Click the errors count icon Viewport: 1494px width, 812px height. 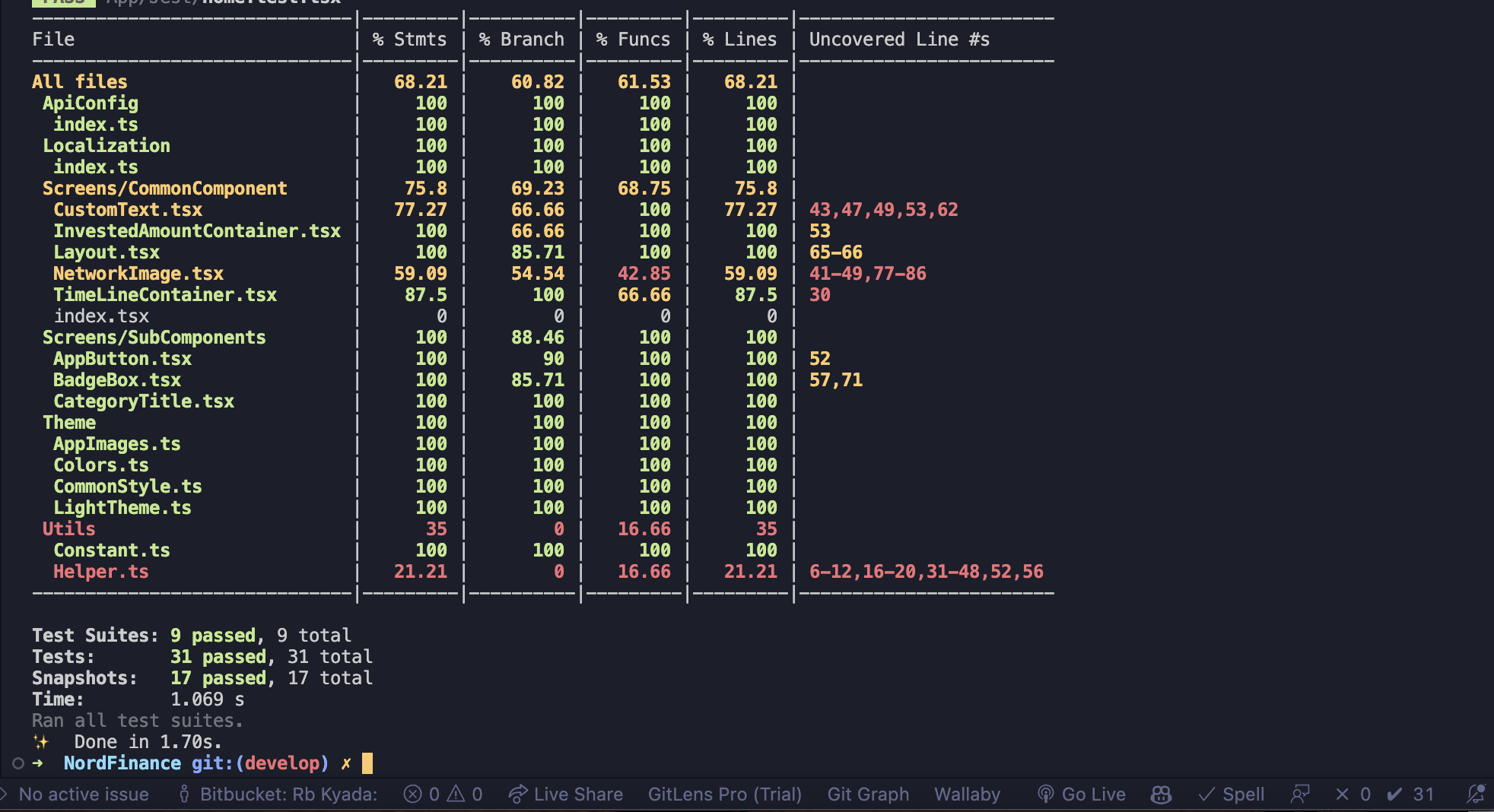pyautogui.click(x=412, y=795)
